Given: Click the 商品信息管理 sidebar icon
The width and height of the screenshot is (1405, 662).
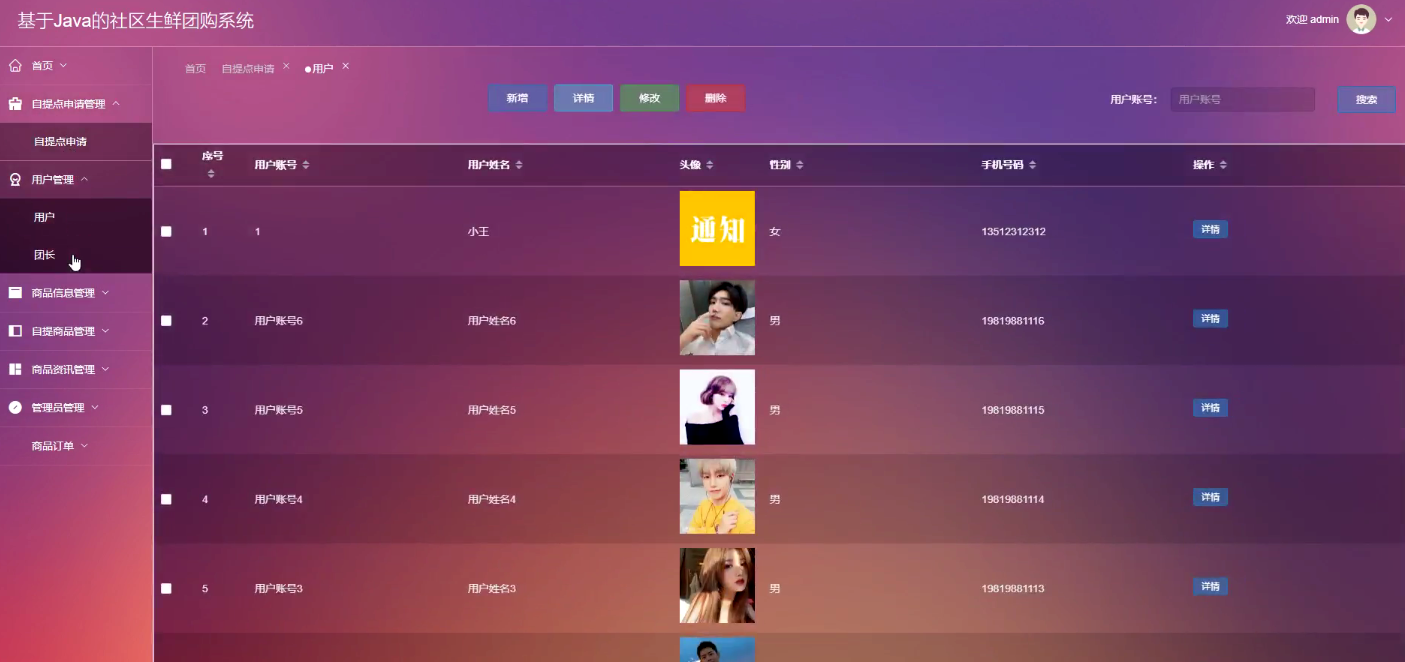Looking at the screenshot, I should point(15,293).
